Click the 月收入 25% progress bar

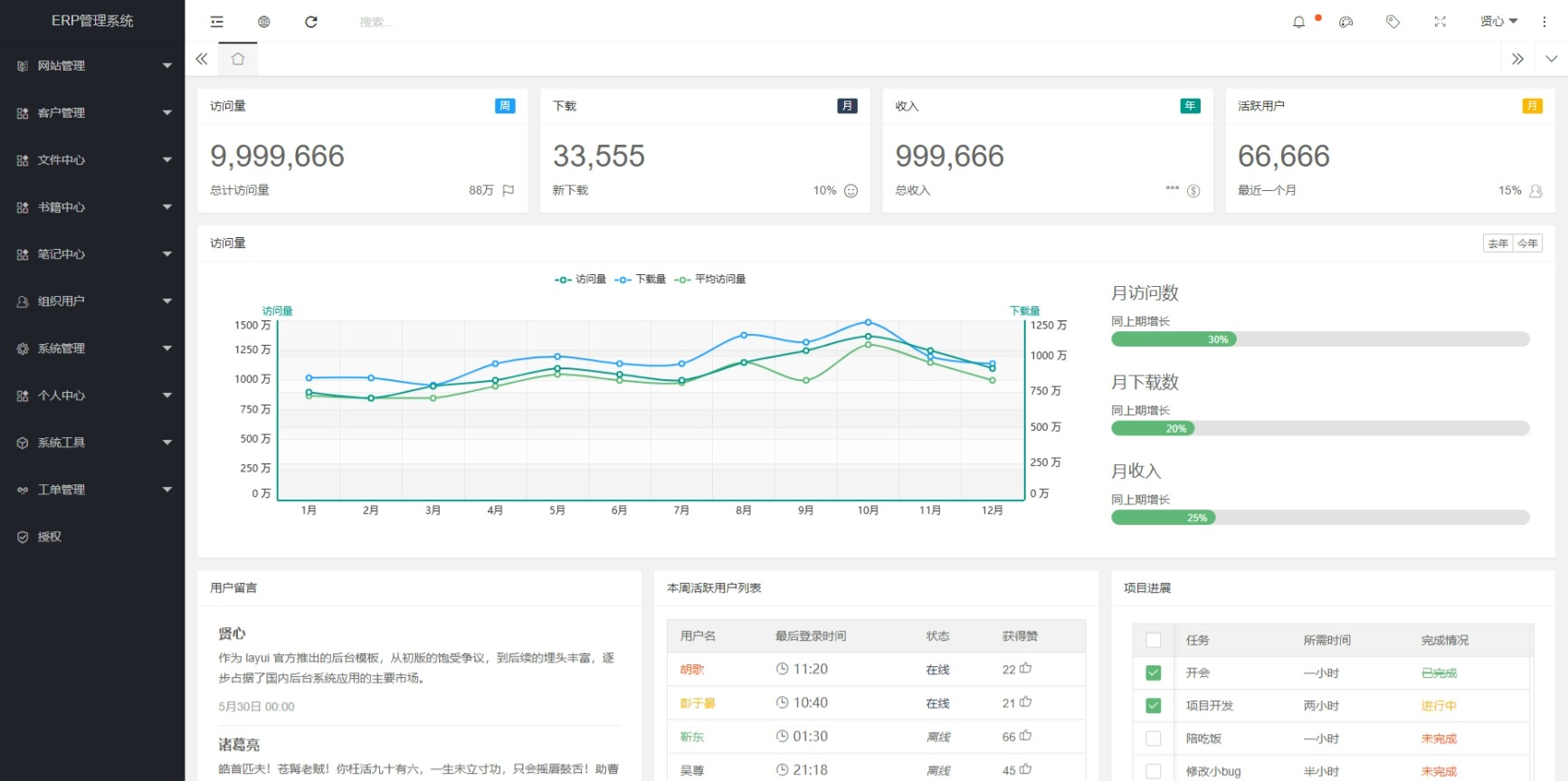pyautogui.click(x=1320, y=518)
